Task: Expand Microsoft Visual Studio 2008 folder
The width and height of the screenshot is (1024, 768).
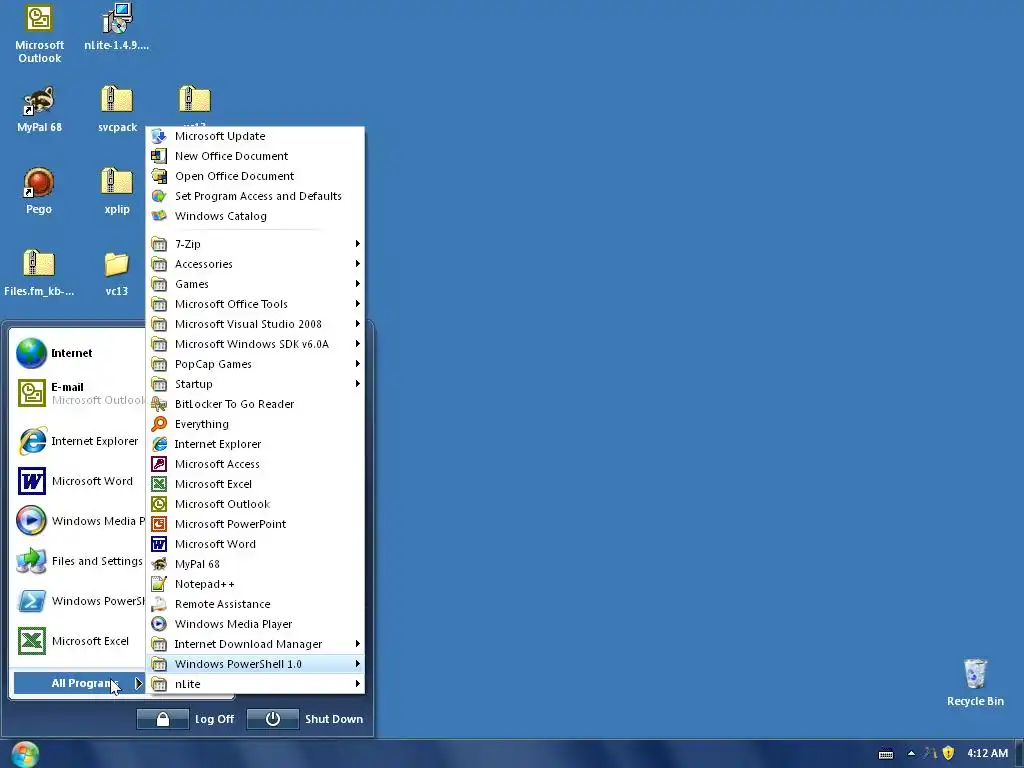Action: (x=255, y=324)
